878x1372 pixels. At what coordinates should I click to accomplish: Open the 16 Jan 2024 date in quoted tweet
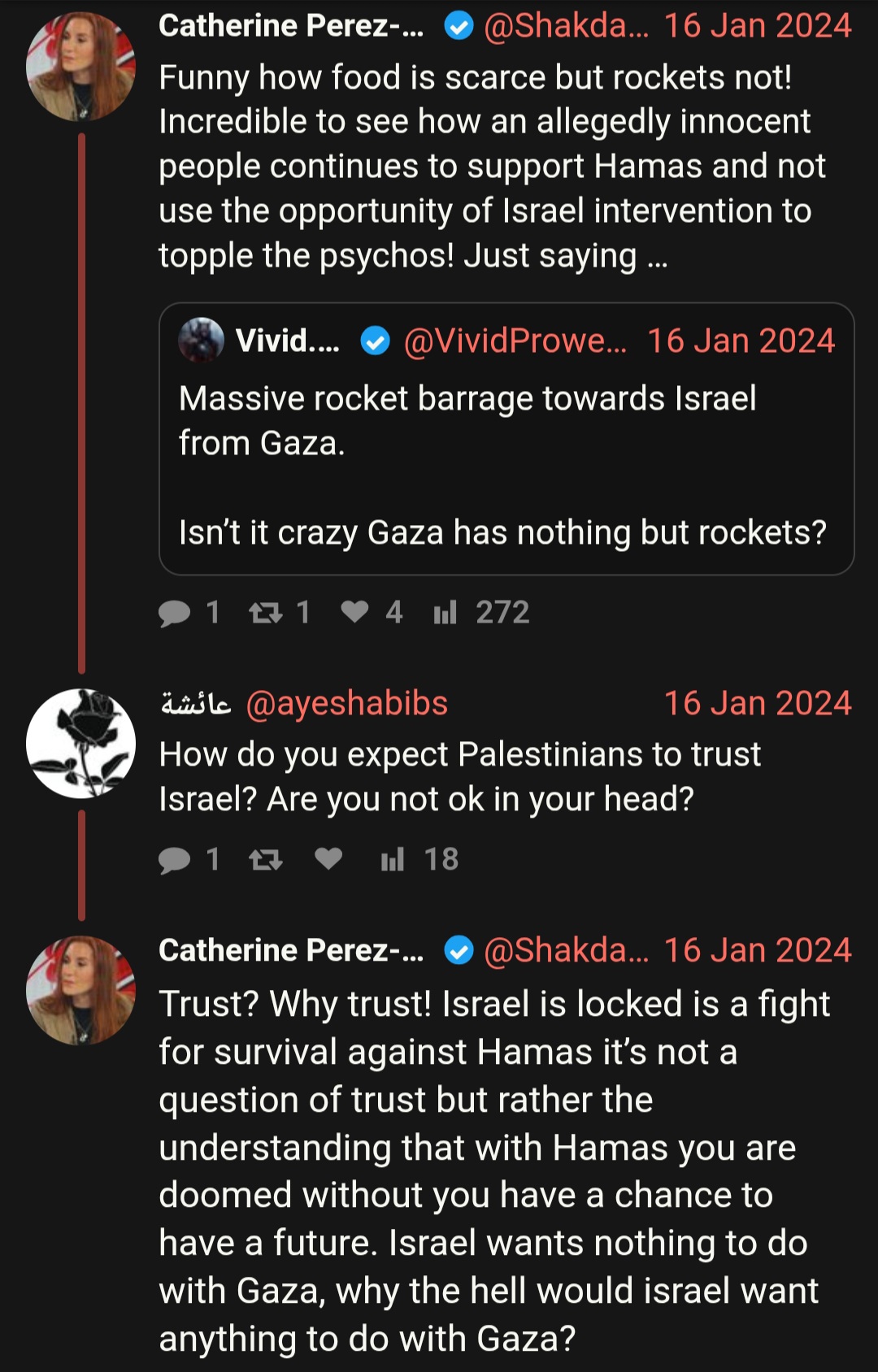[x=741, y=341]
